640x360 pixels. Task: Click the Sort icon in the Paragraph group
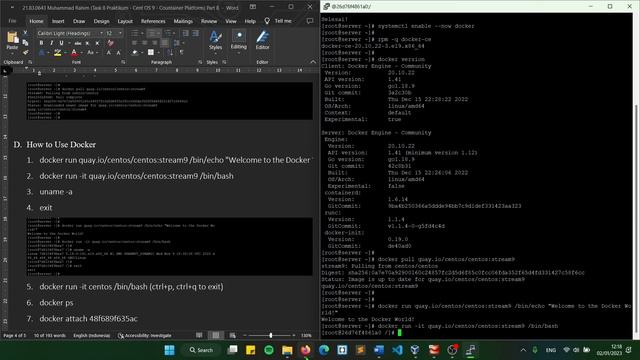pos(170,53)
